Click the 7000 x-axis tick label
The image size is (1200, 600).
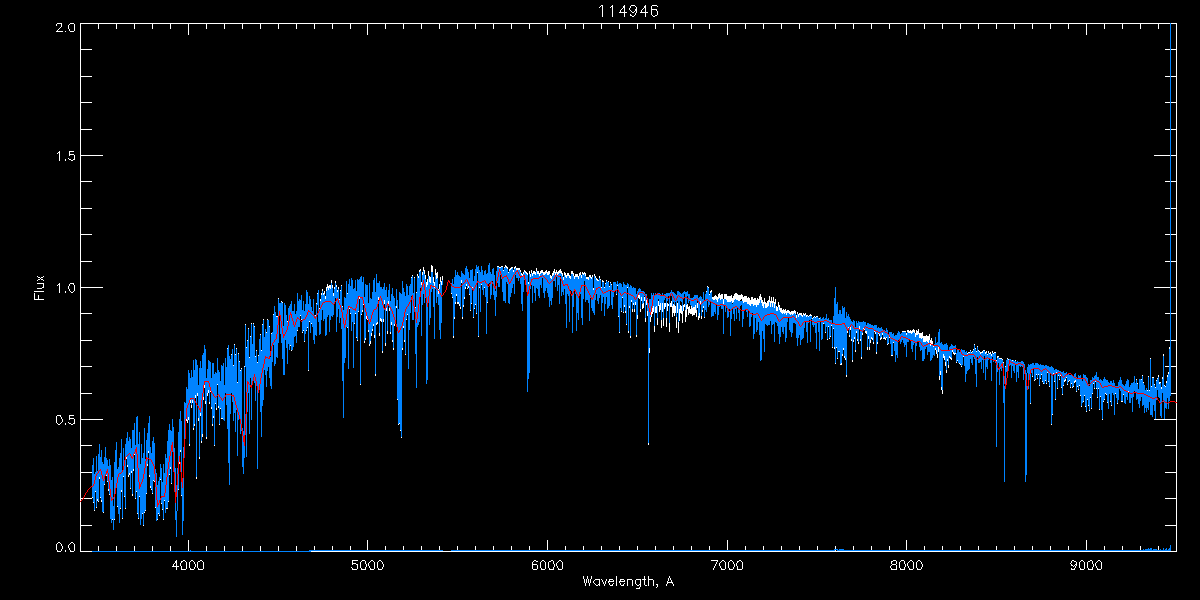coord(727,565)
